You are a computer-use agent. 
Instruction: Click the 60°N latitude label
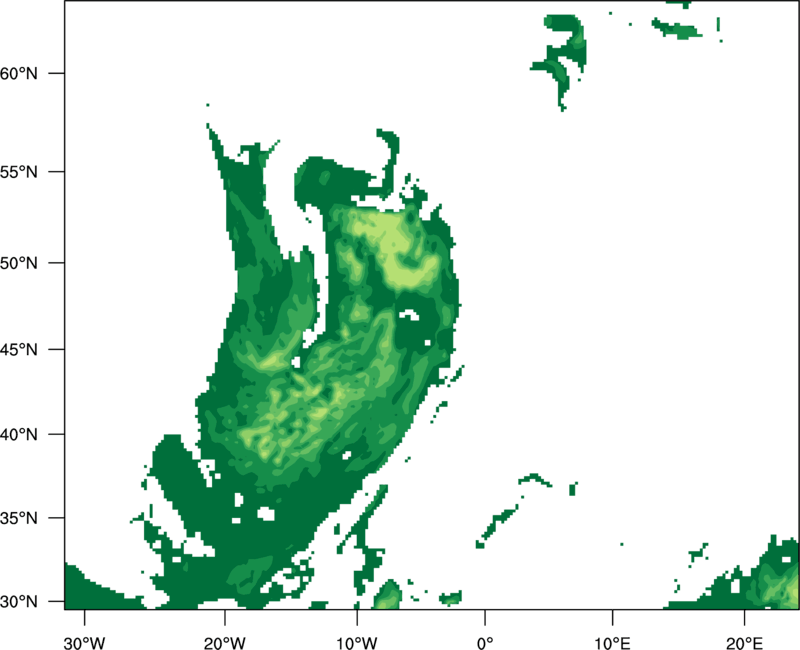[18, 73]
